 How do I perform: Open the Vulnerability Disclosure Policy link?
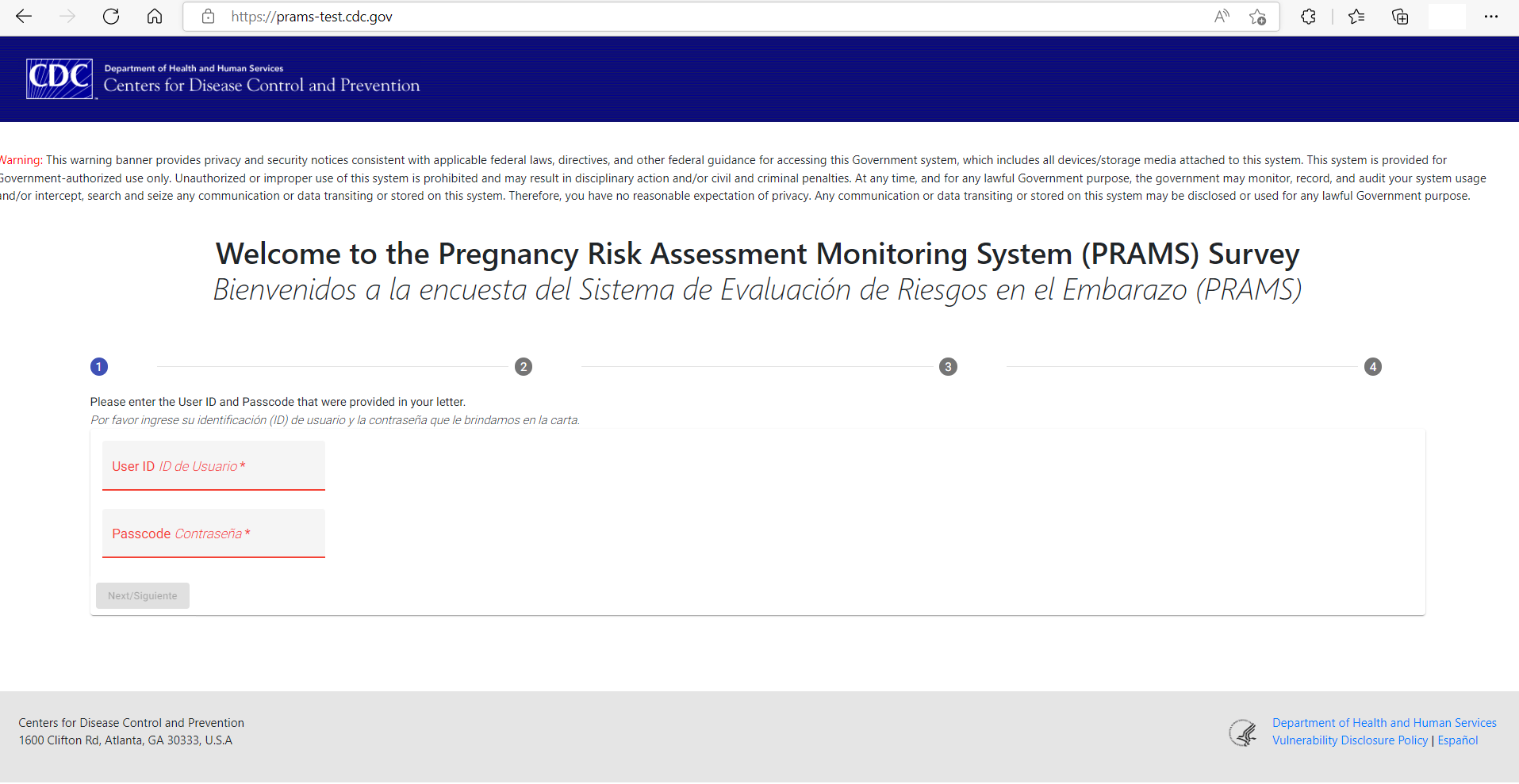click(x=1350, y=740)
